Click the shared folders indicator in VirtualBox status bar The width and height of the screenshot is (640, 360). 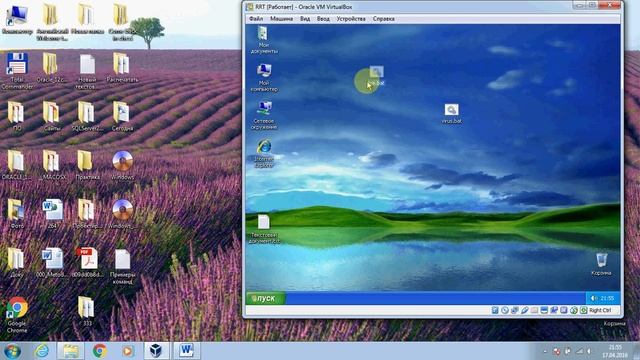pos(534,310)
